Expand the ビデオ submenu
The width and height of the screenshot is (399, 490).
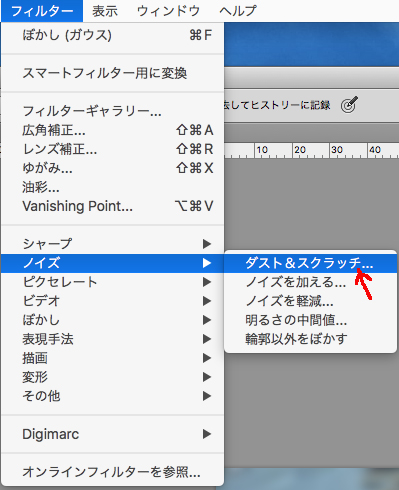(x=112, y=301)
